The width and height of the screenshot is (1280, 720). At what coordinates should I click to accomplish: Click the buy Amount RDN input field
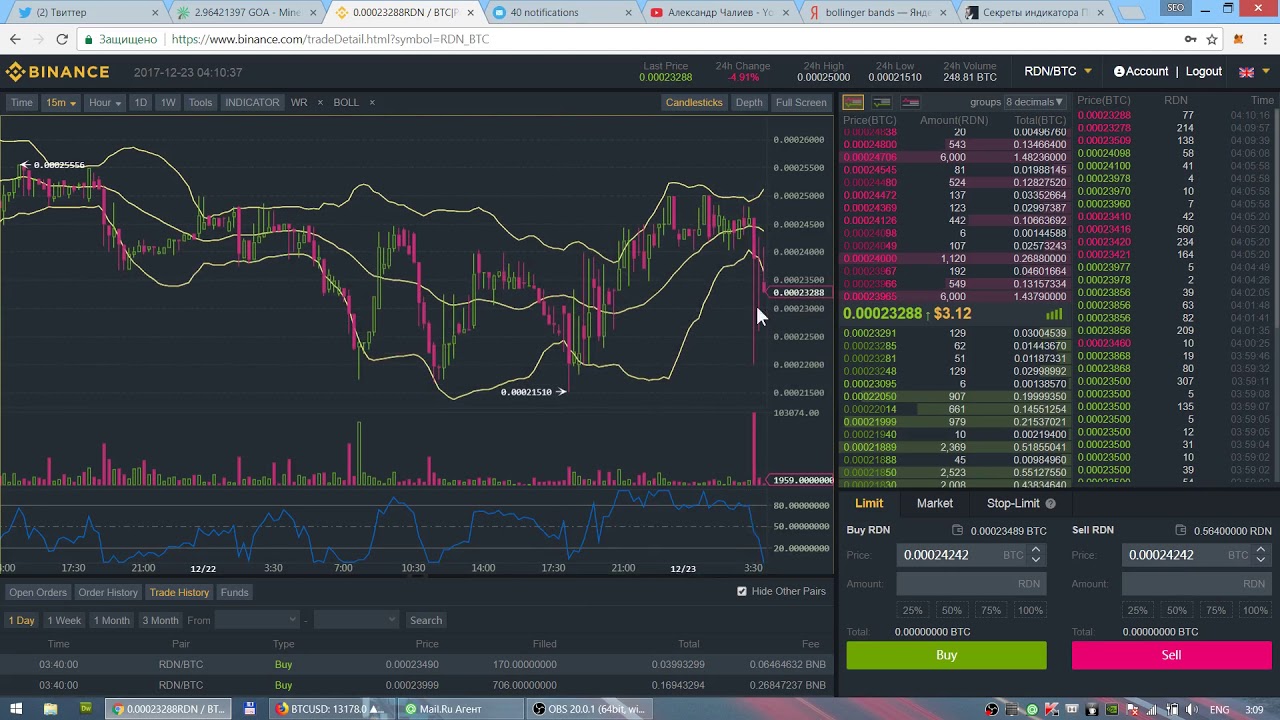pyautogui.click(x=971, y=583)
